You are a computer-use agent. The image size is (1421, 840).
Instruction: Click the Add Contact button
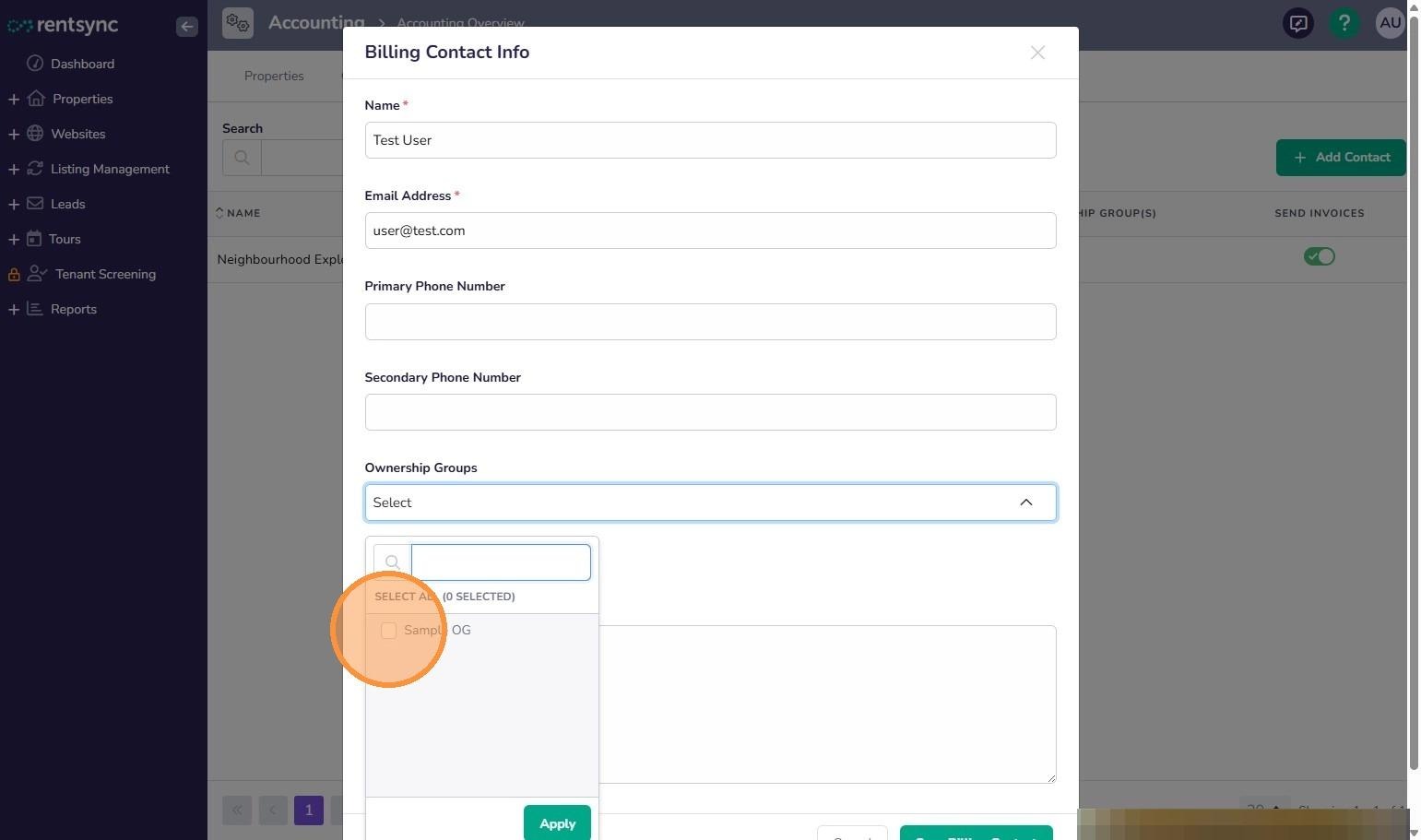1341,158
